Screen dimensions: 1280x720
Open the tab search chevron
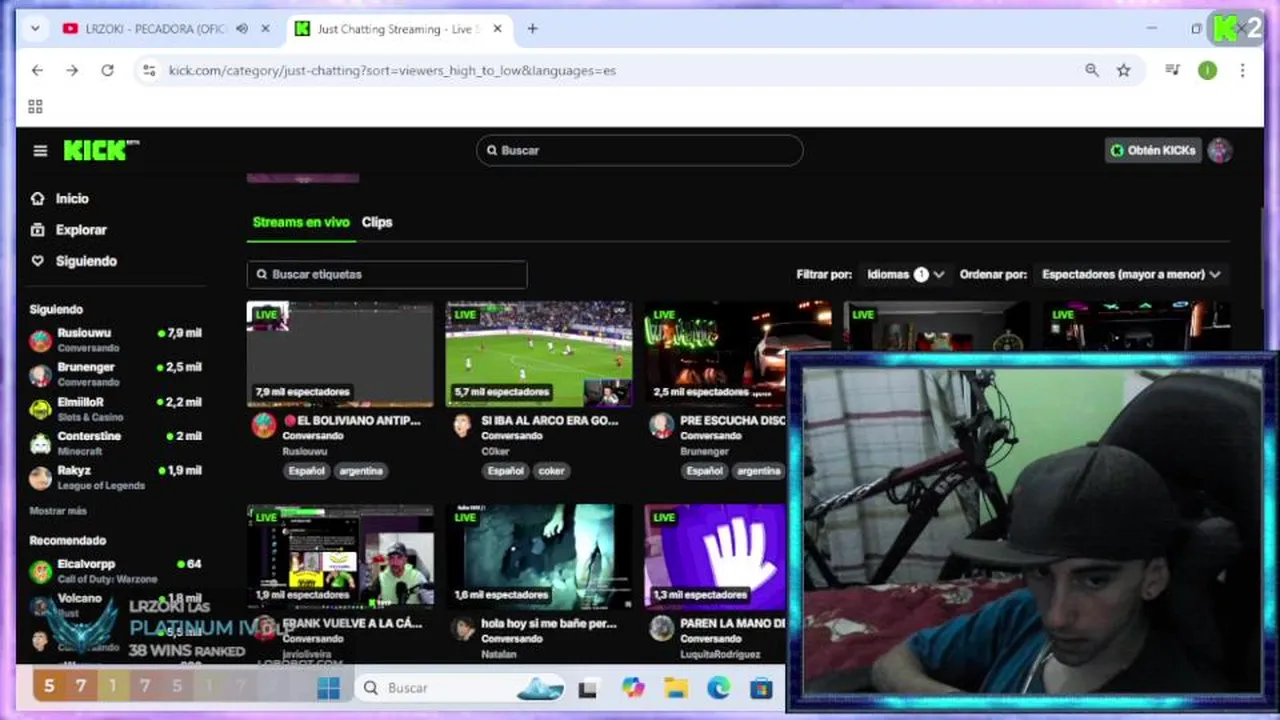(x=35, y=29)
